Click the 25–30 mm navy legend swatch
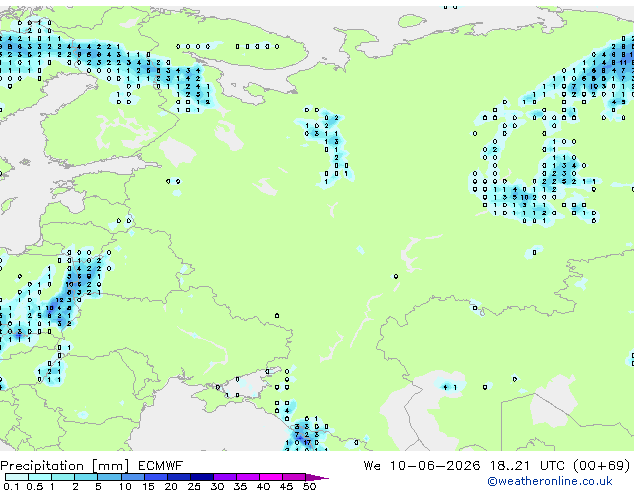The image size is (634, 490). 201,477
